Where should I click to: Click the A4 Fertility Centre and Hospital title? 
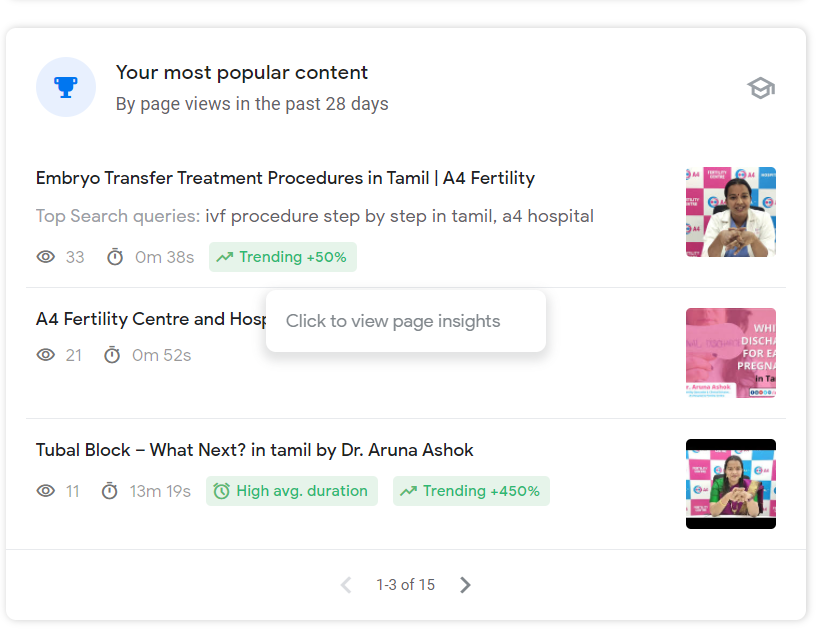tap(150, 319)
